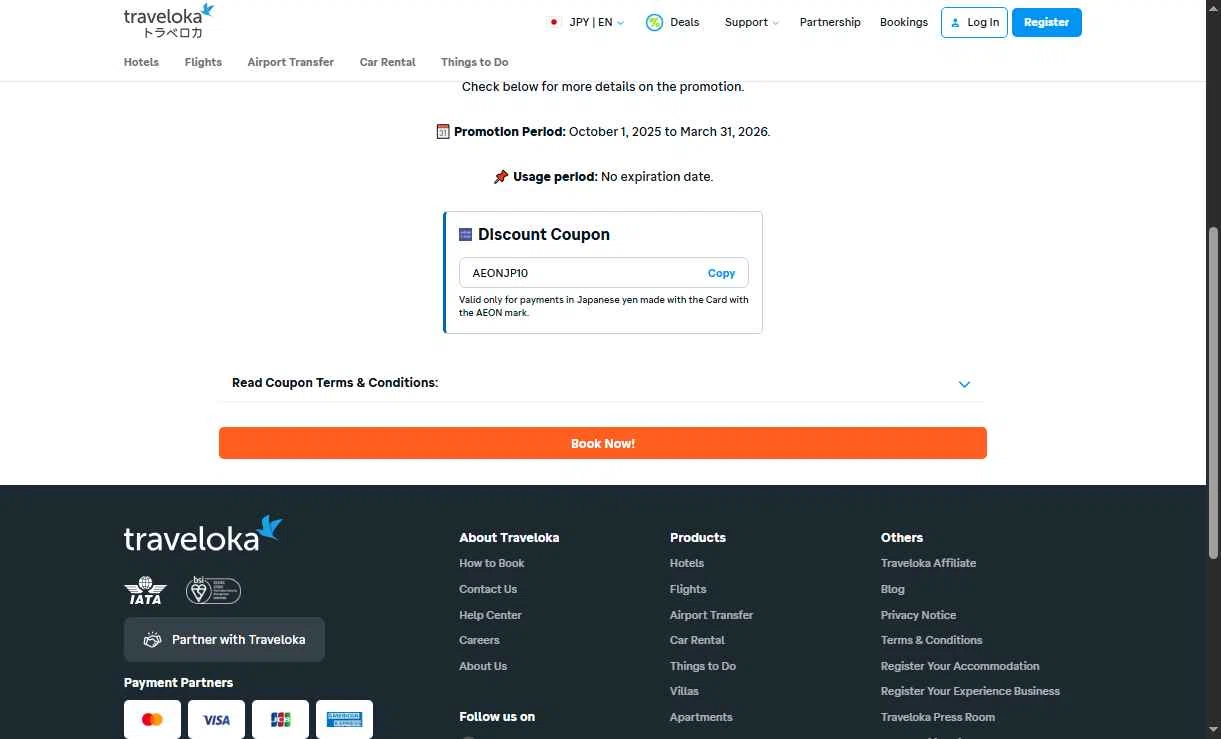Screen dimensions: 1221x739
Task: Click Partner with Traveloka button
Action: point(224,640)
